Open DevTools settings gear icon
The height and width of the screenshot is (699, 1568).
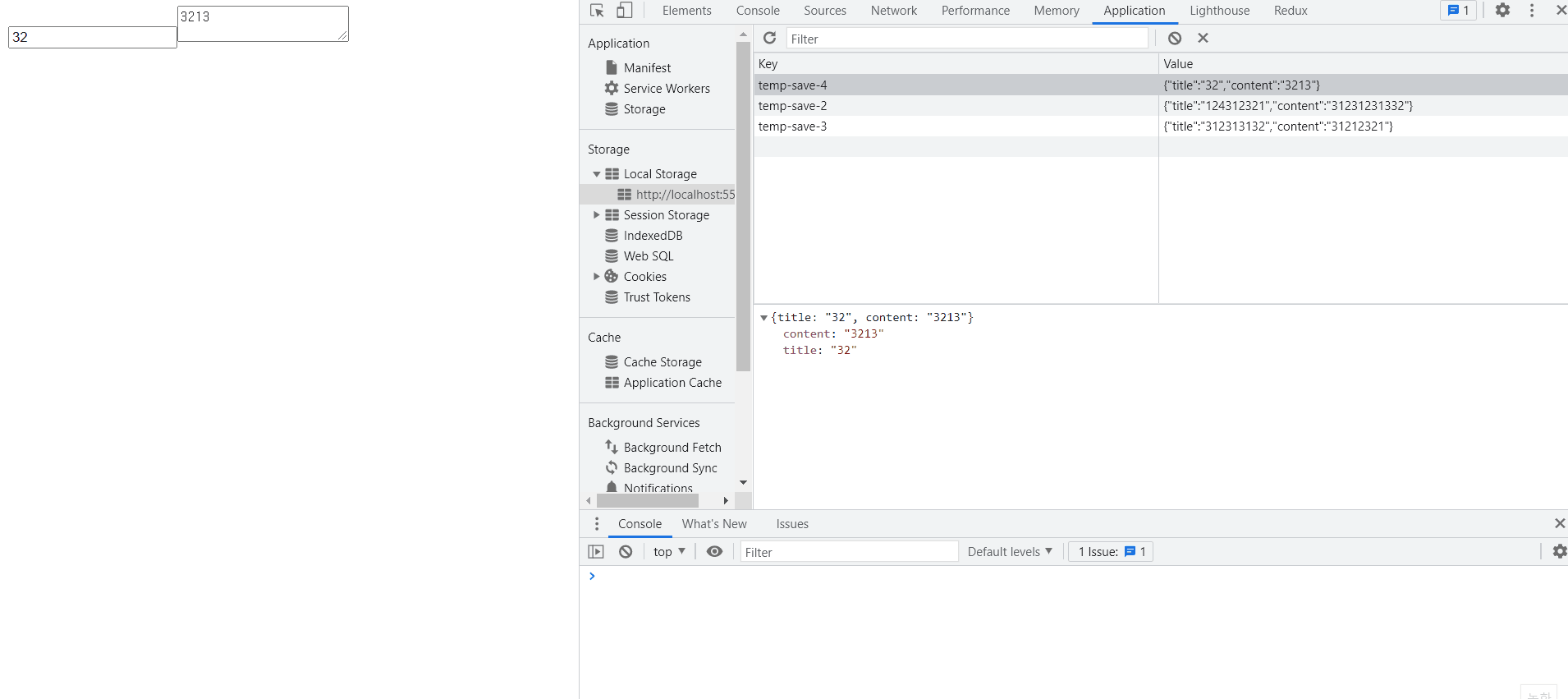(x=1502, y=11)
